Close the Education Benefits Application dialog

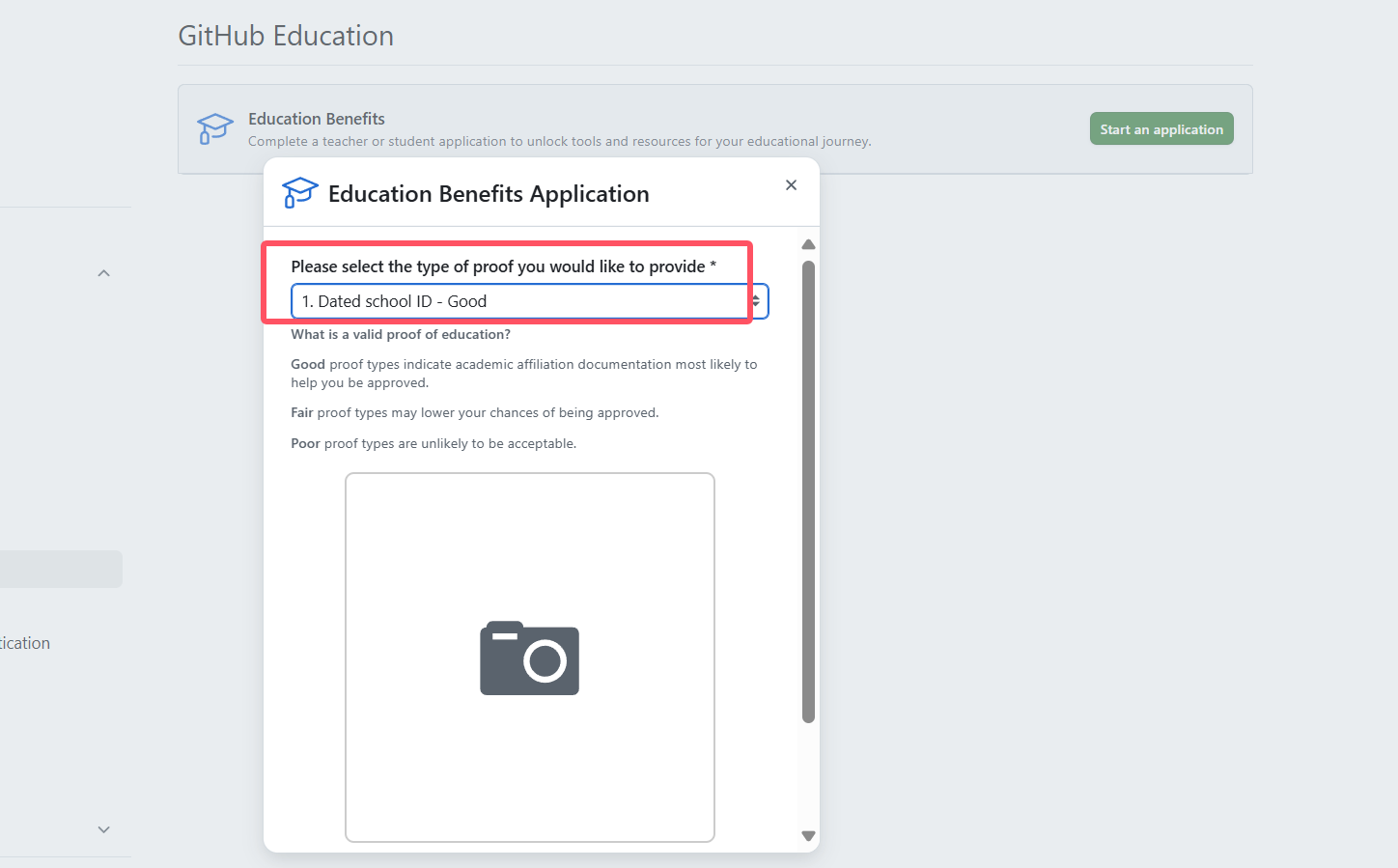tap(791, 185)
